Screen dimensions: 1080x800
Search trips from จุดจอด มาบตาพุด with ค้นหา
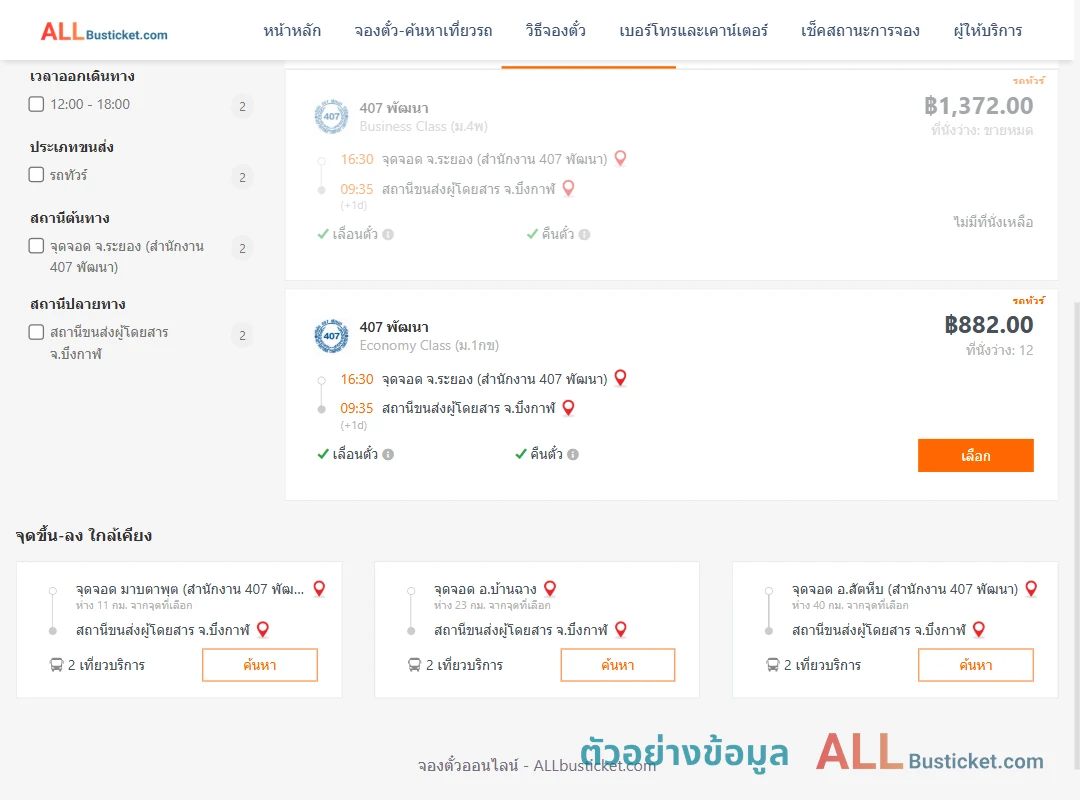click(260, 665)
